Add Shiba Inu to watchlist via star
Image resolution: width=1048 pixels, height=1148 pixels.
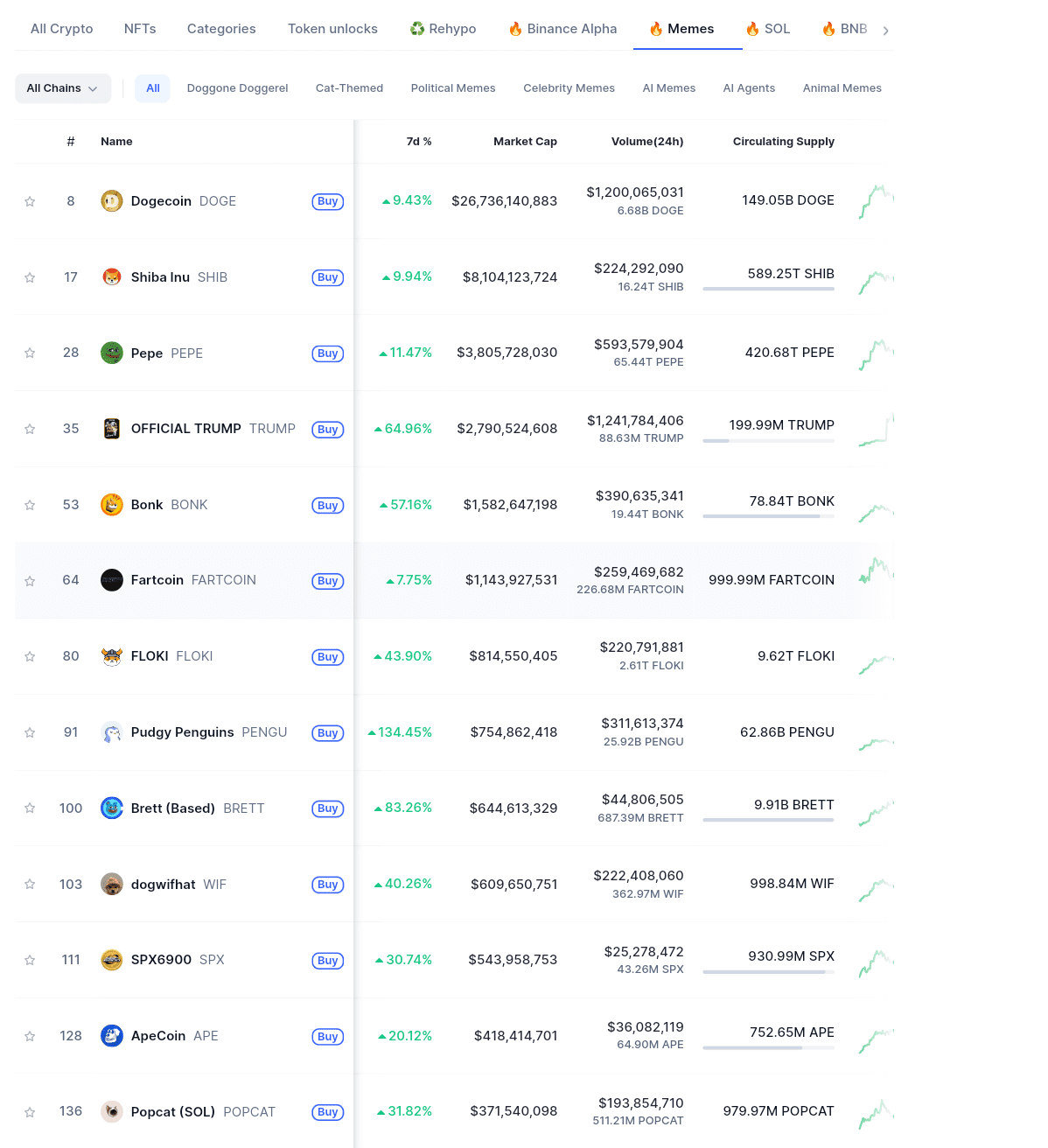(x=30, y=276)
